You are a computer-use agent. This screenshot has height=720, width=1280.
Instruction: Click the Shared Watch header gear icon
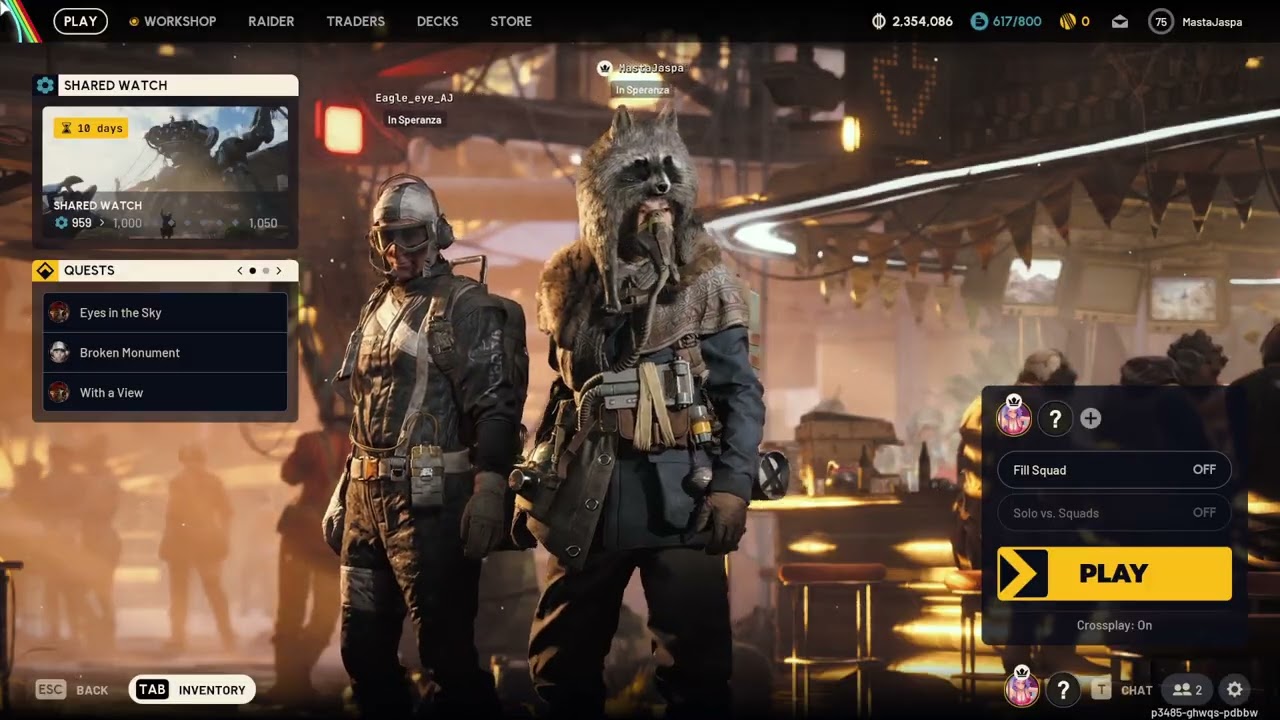point(45,85)
